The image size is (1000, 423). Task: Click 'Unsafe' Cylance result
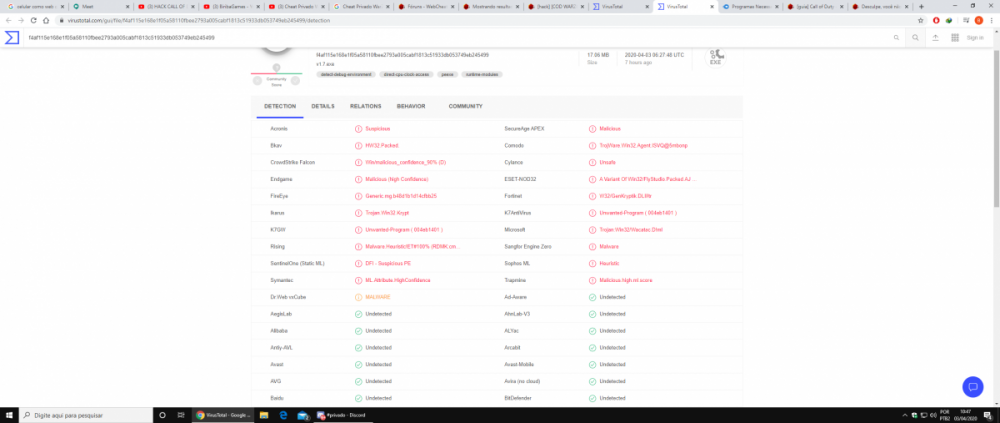(607, 162)
